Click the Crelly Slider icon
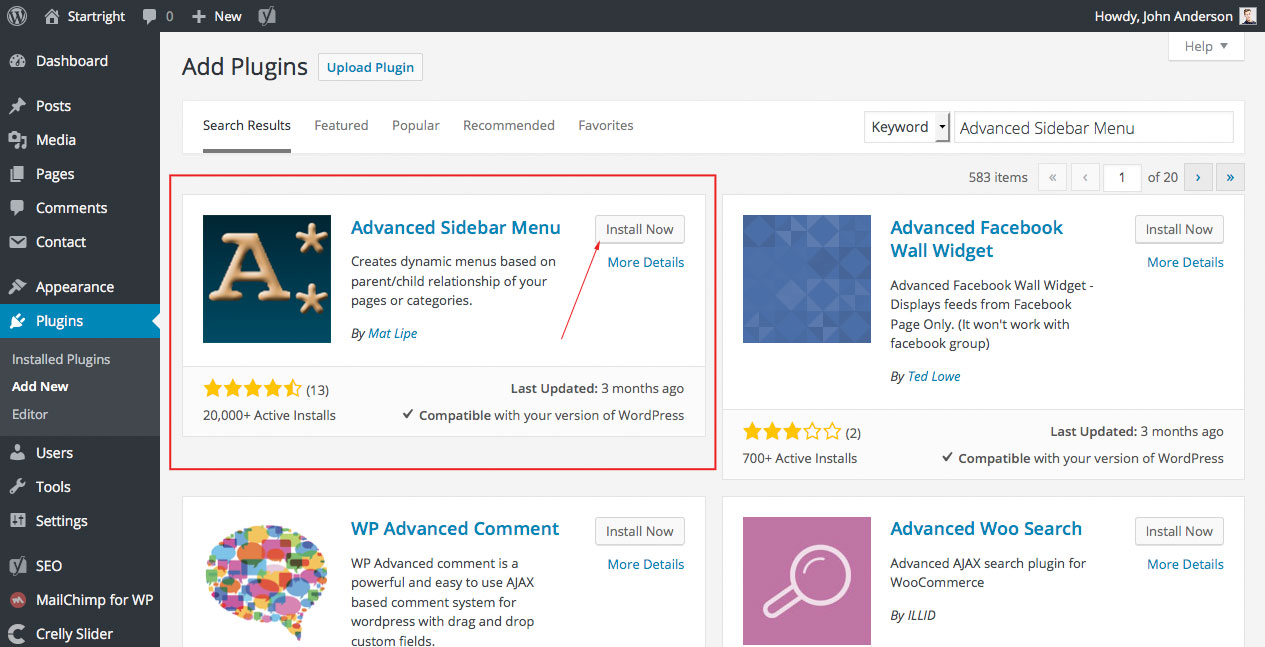 17,634
